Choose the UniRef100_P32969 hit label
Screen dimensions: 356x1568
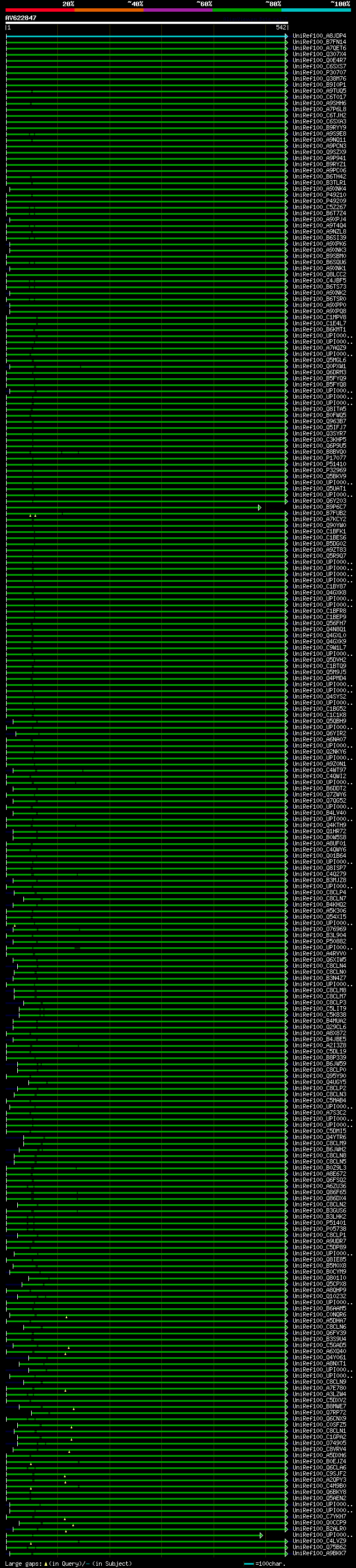point(319,470)
